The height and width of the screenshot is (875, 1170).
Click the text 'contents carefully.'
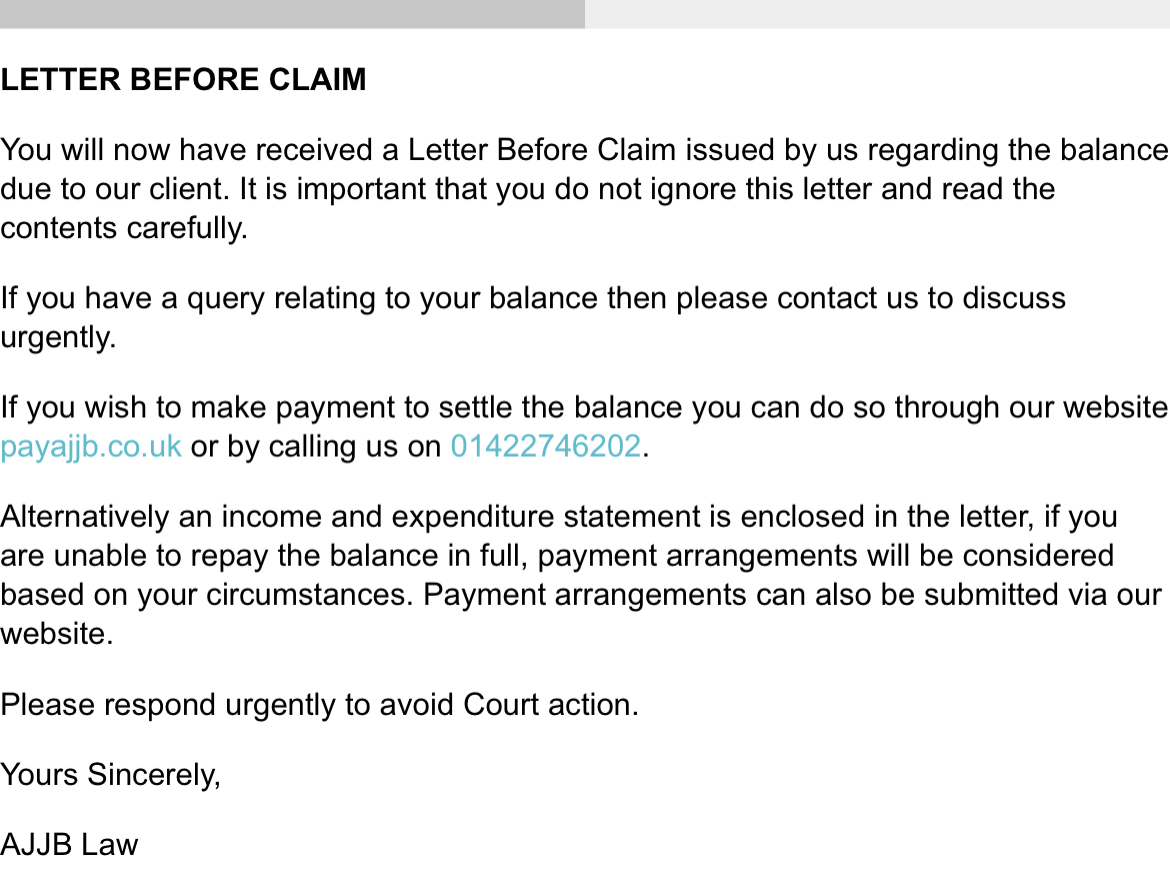124,228
